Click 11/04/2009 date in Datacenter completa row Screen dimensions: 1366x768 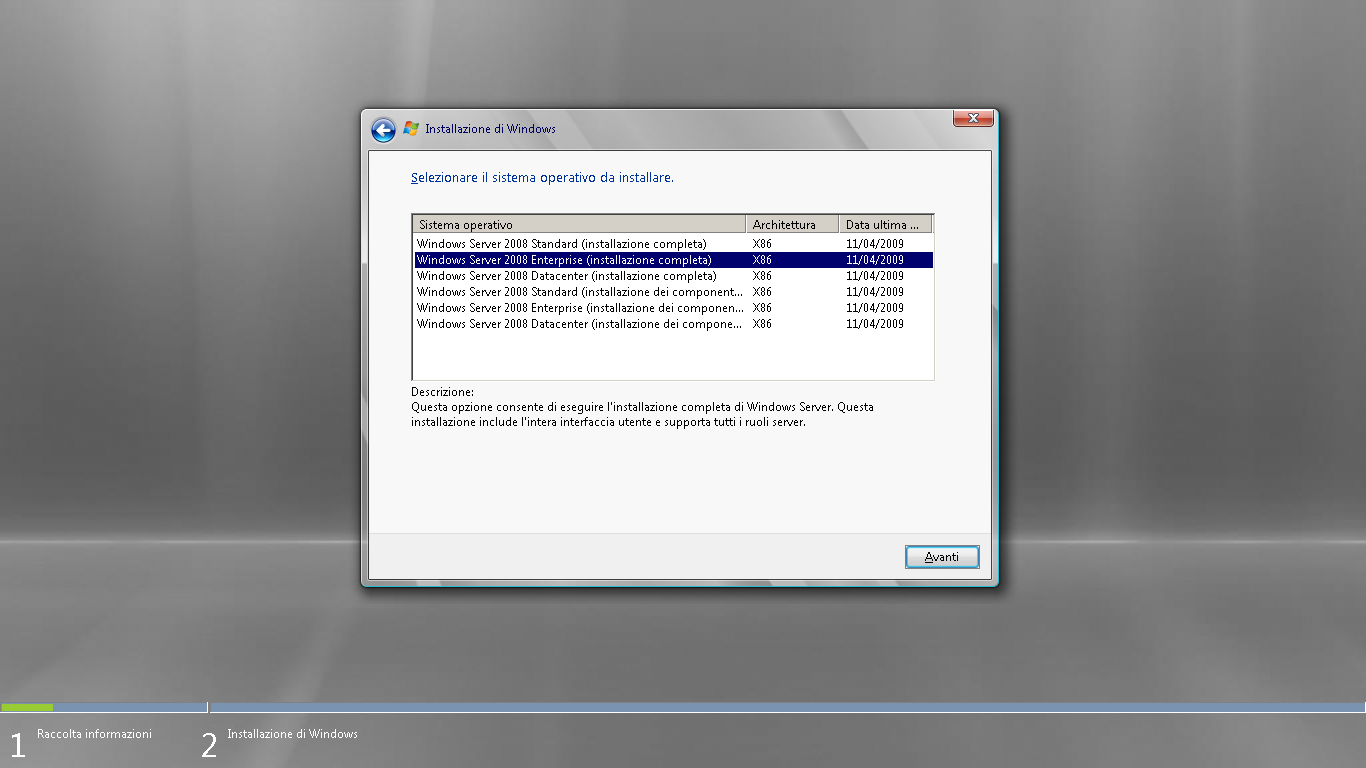(874, 276)
